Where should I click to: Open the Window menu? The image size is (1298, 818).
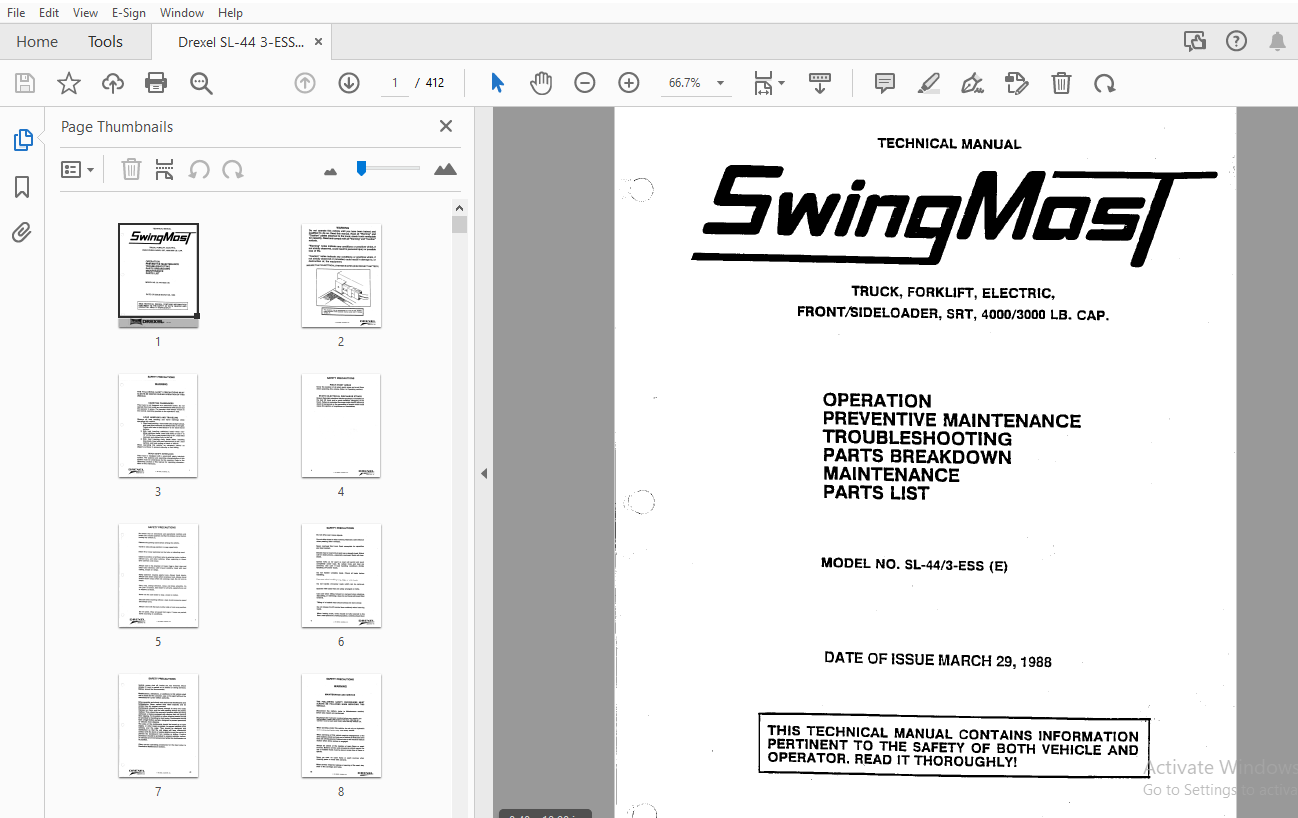181,13
